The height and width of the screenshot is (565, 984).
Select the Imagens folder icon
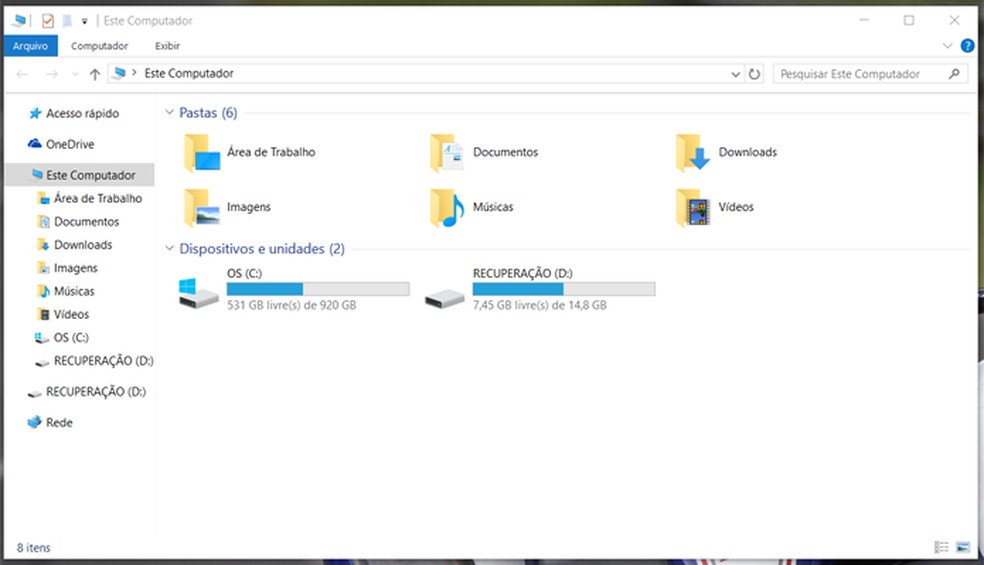pyautogui.click(x=201, y=207)
